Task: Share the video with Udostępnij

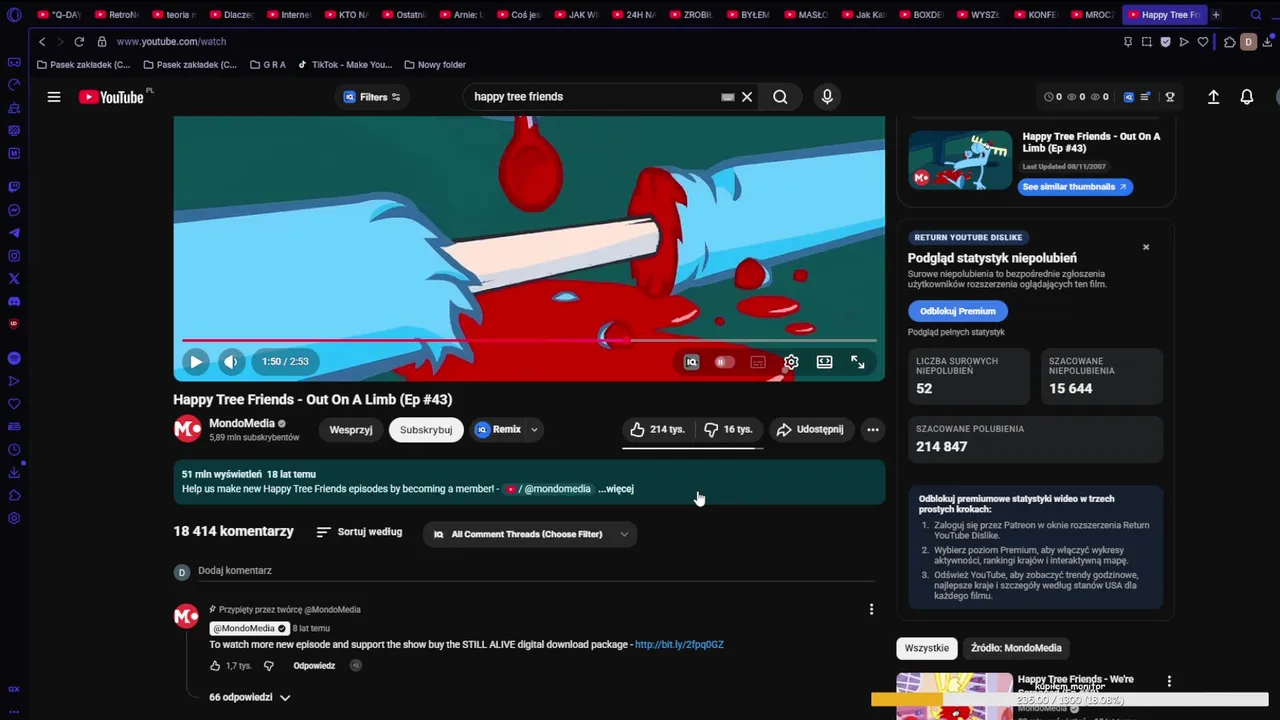Action: click(810, 429)
